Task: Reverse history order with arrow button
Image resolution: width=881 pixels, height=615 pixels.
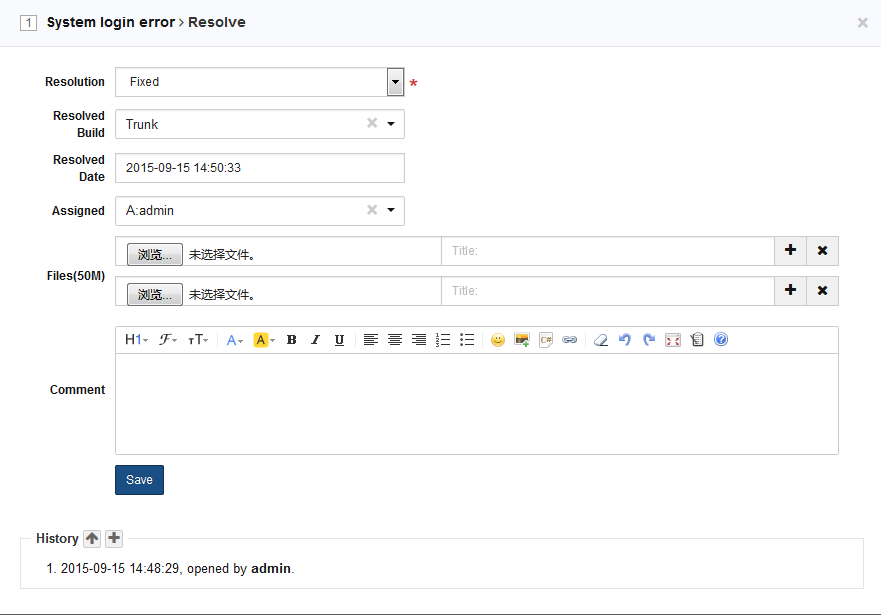Action: pos(92,539)
